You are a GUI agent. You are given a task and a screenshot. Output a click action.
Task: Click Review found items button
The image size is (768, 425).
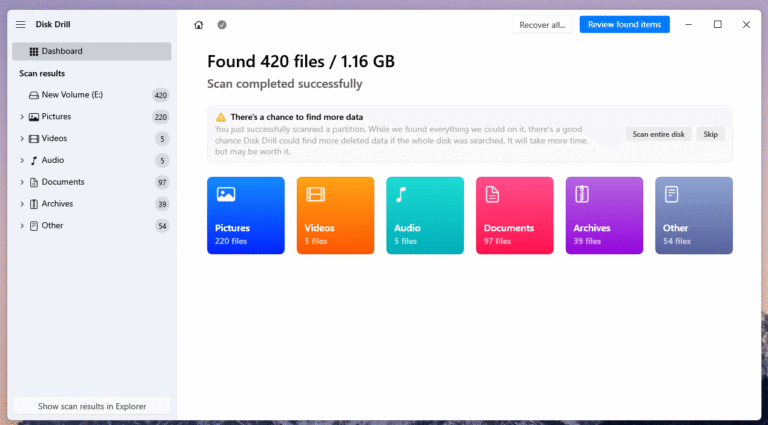(624, 24)
